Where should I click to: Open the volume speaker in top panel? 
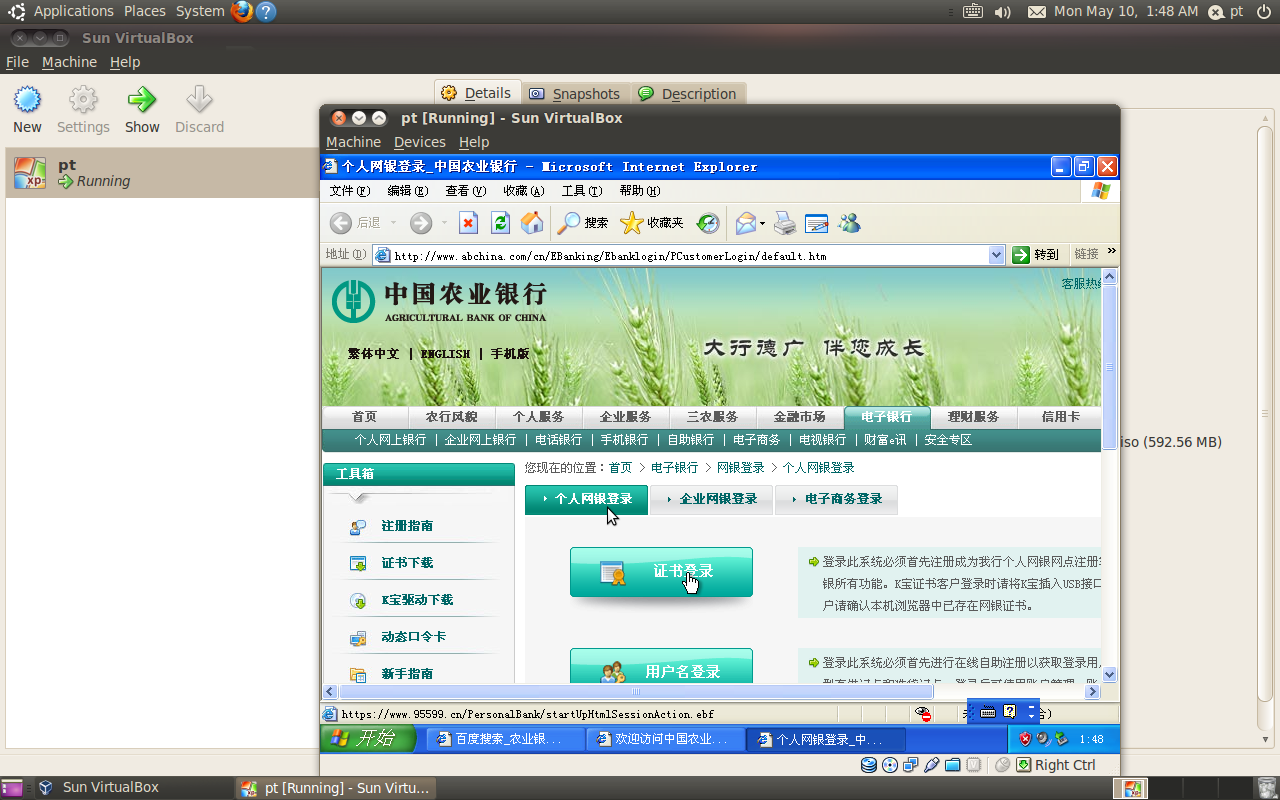pos(1003,12)
